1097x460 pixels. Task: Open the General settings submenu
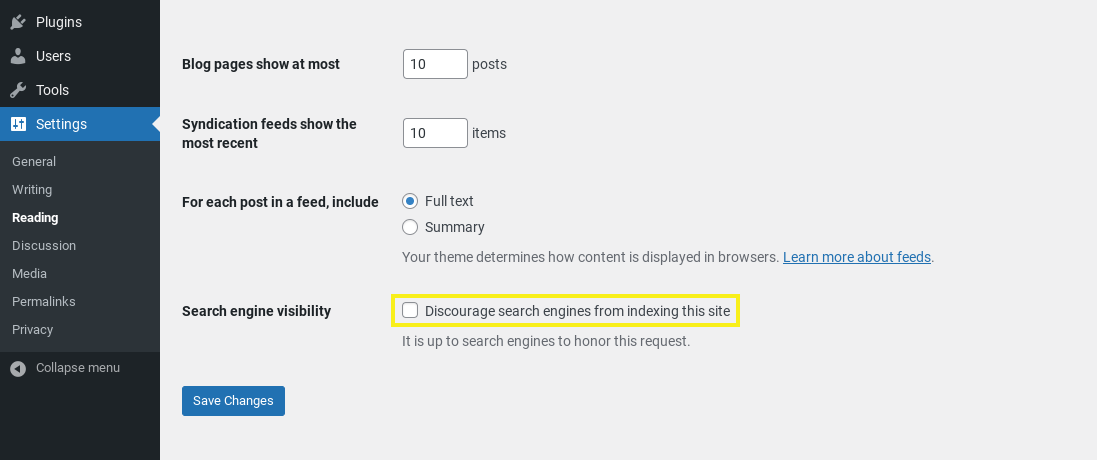34,162
